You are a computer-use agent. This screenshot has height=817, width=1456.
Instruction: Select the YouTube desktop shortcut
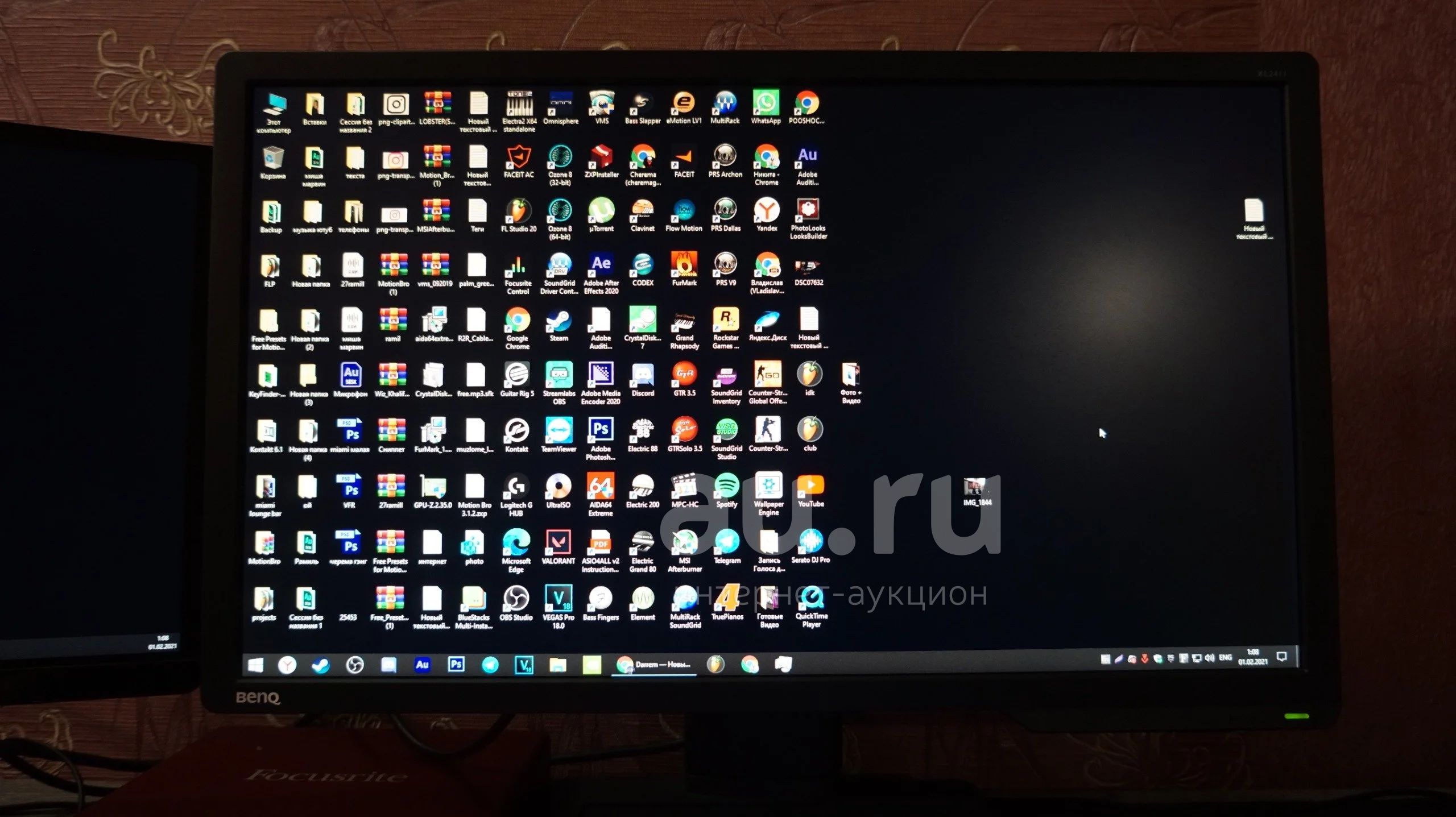tap(810, 490)
